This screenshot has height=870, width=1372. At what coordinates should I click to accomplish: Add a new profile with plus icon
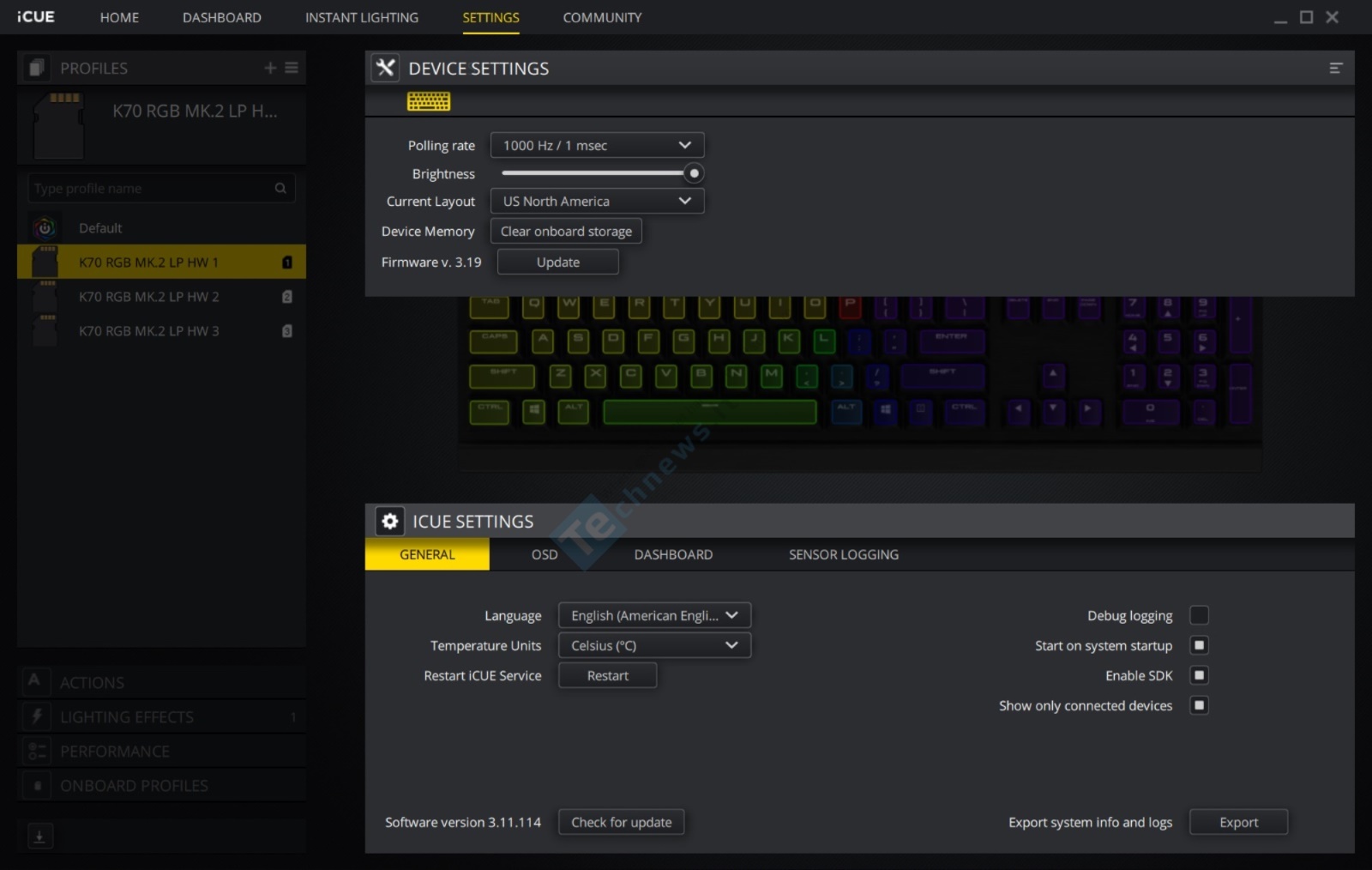[270, 68]
